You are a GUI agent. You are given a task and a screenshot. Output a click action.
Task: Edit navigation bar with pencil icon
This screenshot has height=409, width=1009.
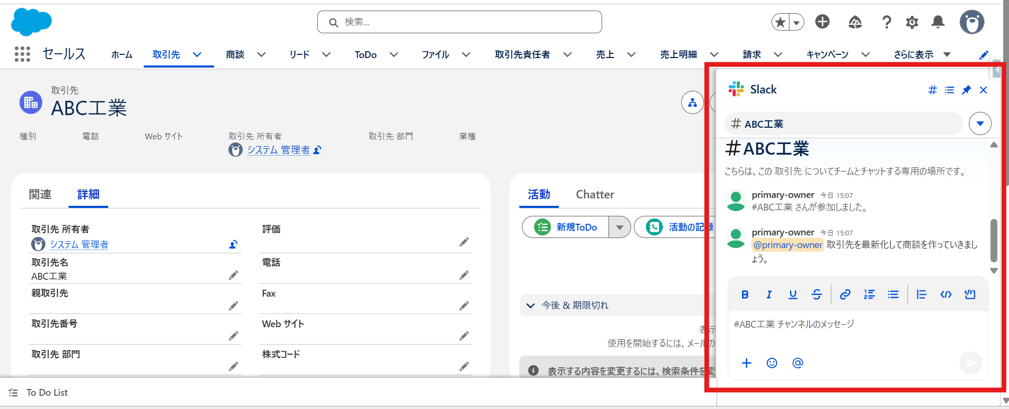click(983, 55)
